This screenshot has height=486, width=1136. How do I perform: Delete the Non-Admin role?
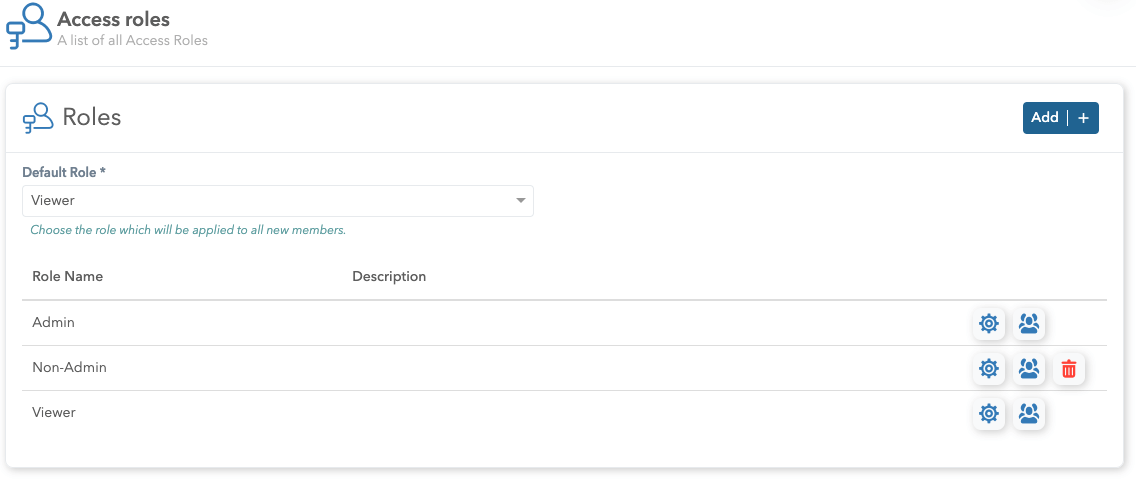tap(1069, 369)
